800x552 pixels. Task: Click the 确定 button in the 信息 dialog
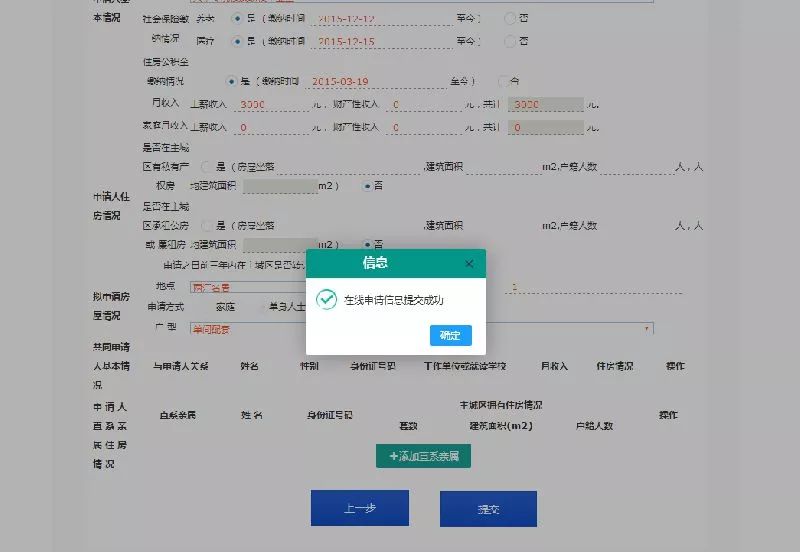click(451, 335)
